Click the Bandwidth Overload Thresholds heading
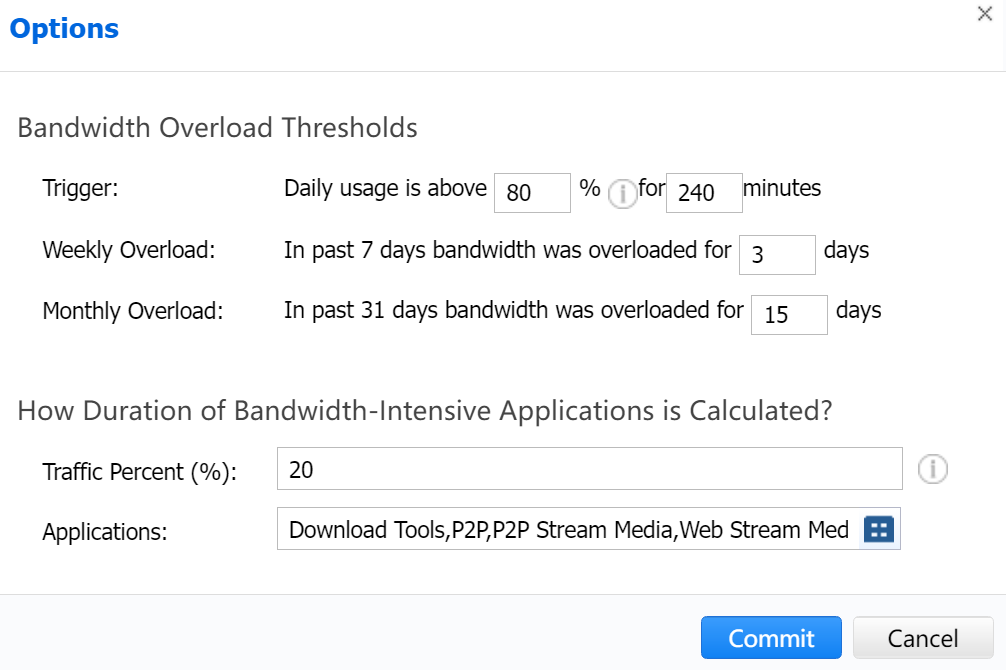This screenshot has height=670, width=1006. pyautogui.click(x=217, y=128)
